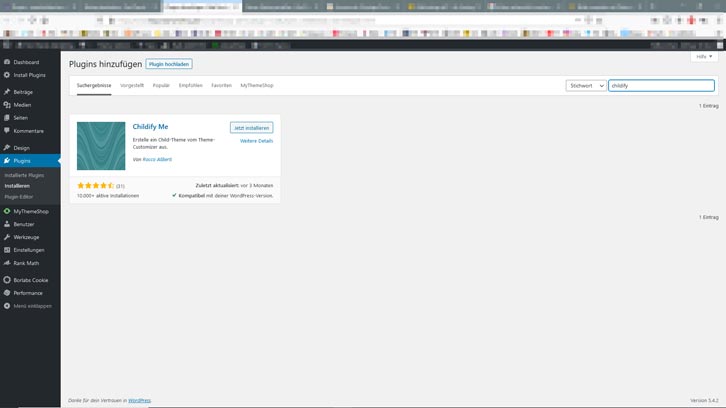Viewport: 726px width, 408px height.
Task: Open the Dashboard menu label
Action: 26,62
